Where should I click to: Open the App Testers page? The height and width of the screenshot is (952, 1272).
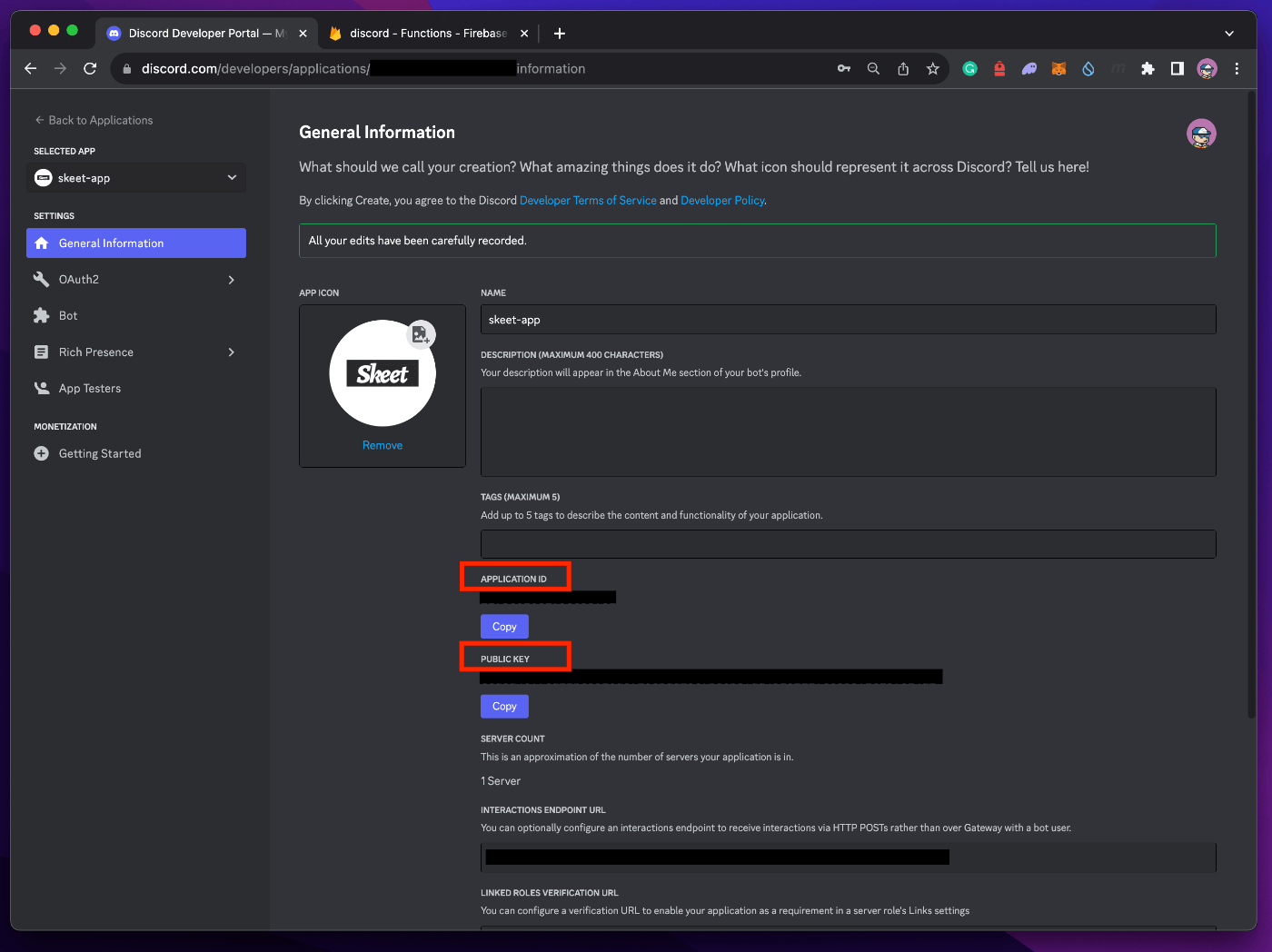coord(136,389)
